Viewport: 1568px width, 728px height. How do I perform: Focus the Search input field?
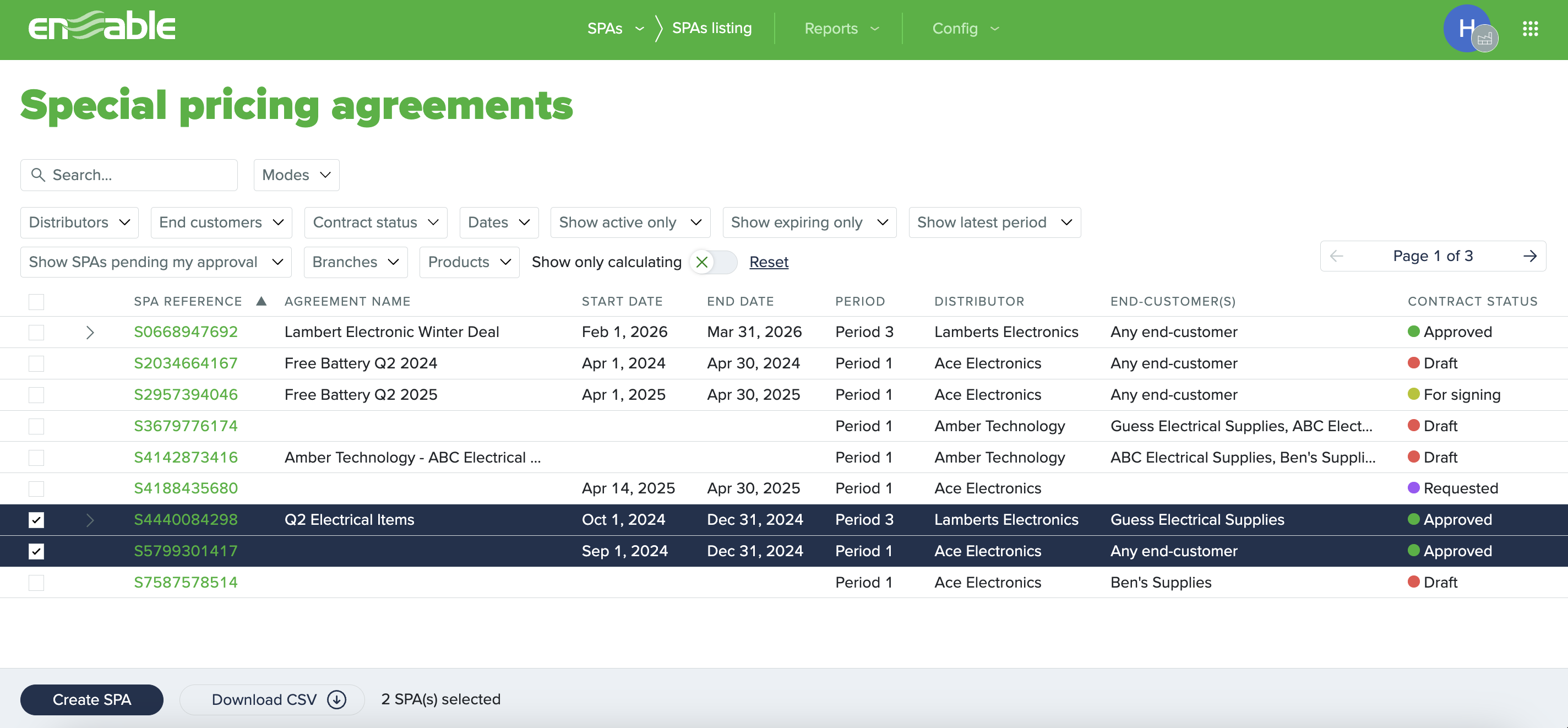129,175
